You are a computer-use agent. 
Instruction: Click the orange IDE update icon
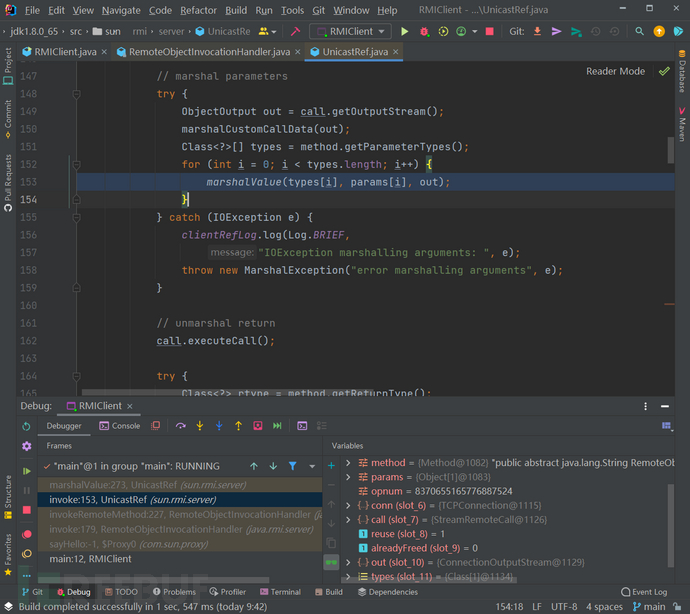(x=659, y=31)
